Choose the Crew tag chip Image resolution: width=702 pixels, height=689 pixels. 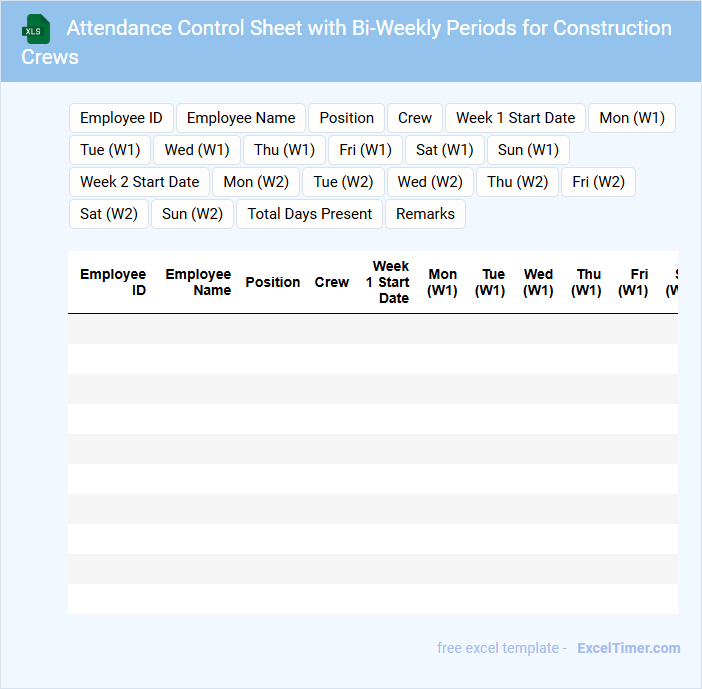coord(414,118)
